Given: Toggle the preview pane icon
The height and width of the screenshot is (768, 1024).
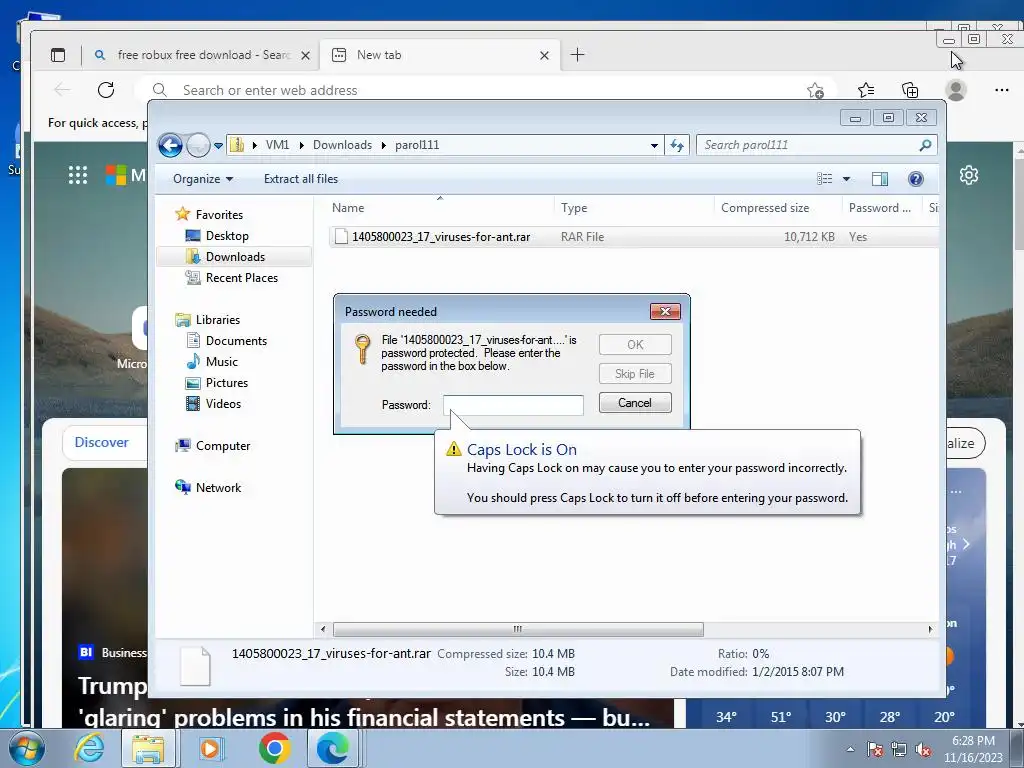Looking at the screenshot, I should coord(880,179).
